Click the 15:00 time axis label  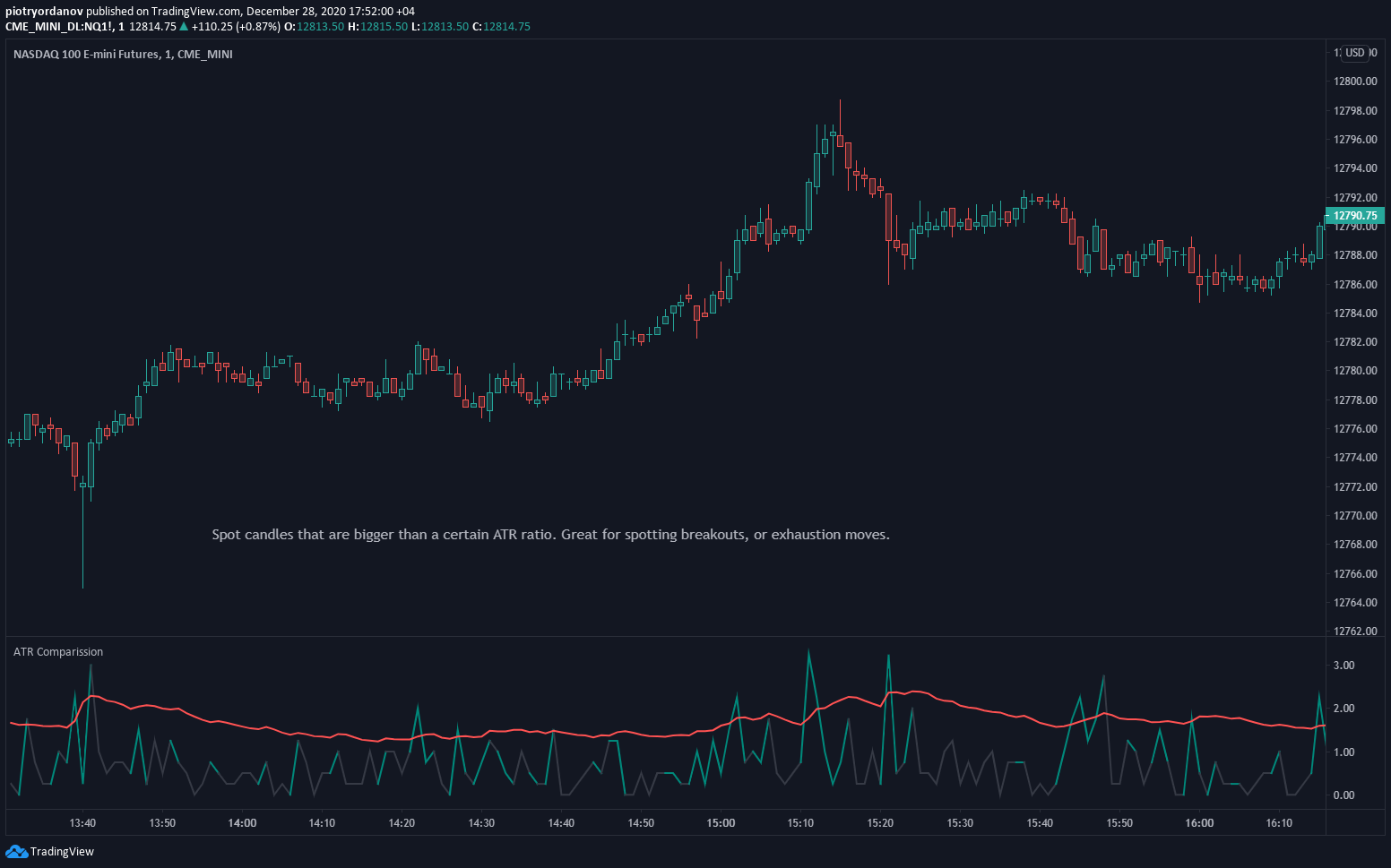pos(721,823)
